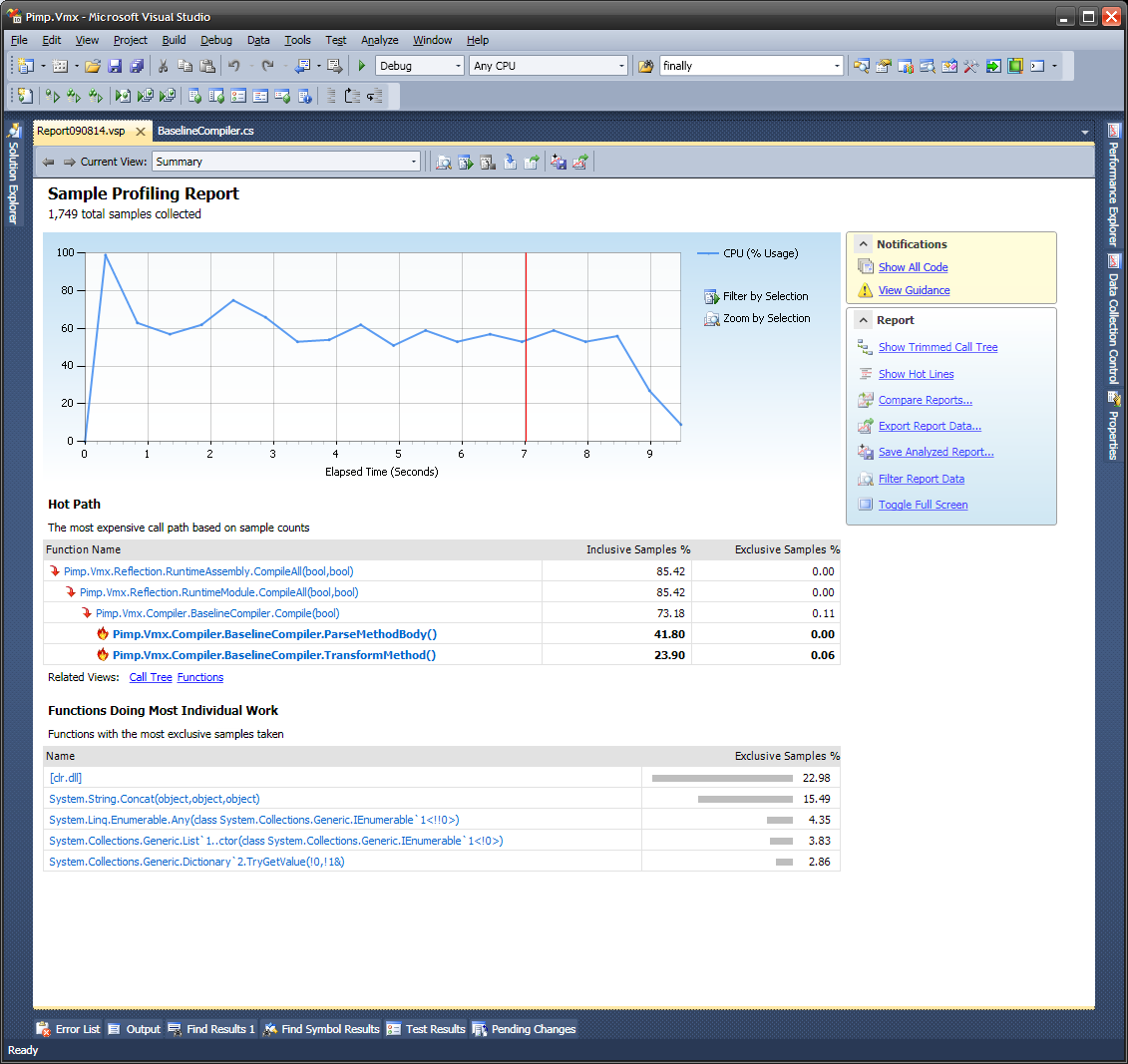
Task: Open the Current View Summary dropdown
Action: click(x=286, y=162)
